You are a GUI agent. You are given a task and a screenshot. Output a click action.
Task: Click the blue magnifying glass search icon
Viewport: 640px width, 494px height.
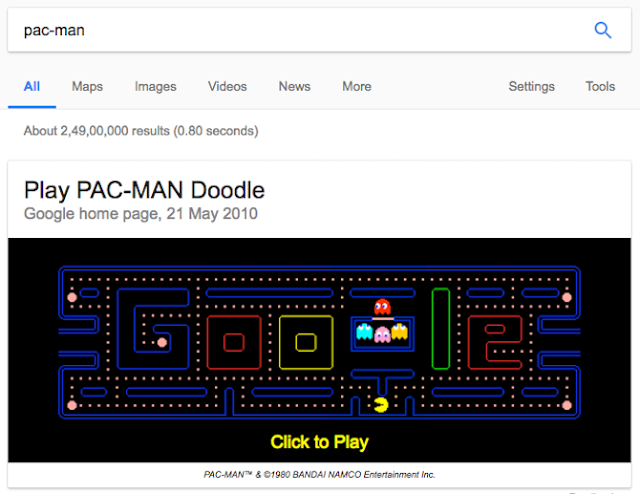602,30
